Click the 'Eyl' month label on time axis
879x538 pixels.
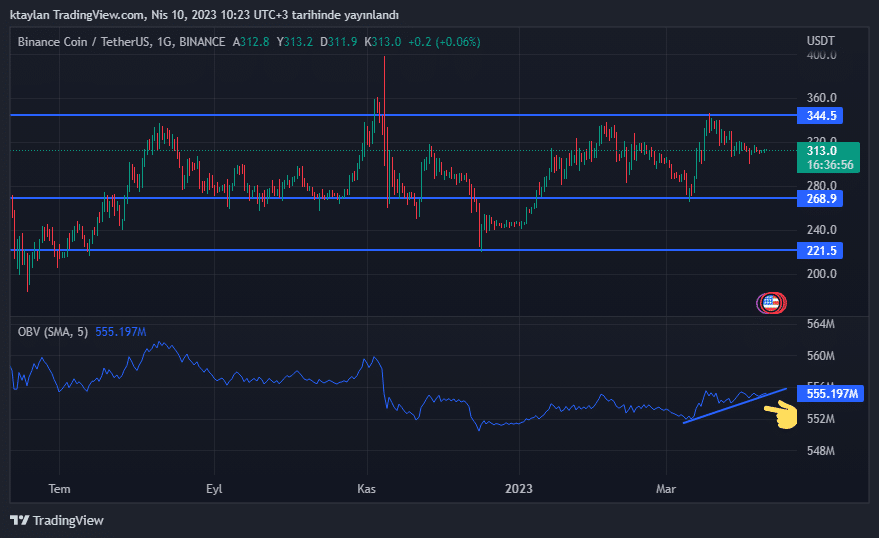[214, 489]
